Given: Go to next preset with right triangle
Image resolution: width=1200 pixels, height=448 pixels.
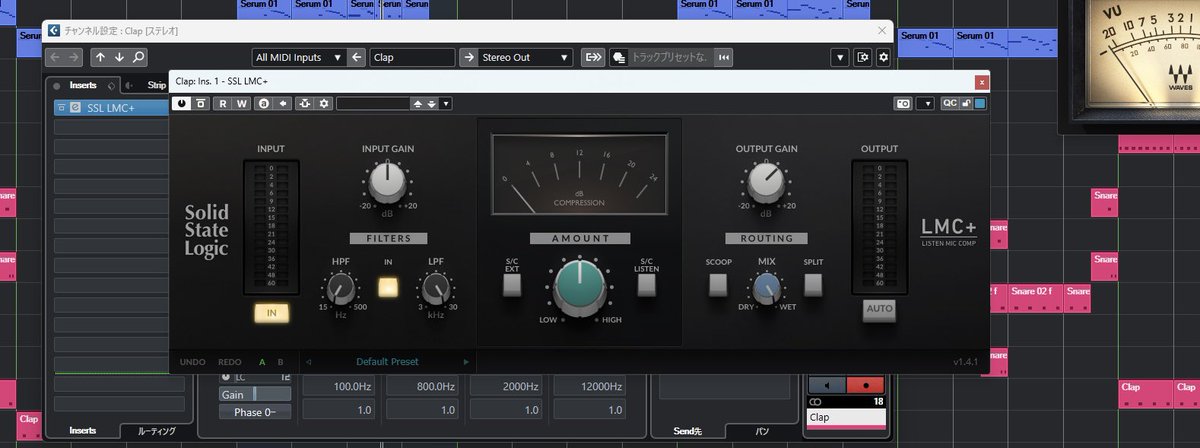Looking at the screenshot, I should click(466, 362).
